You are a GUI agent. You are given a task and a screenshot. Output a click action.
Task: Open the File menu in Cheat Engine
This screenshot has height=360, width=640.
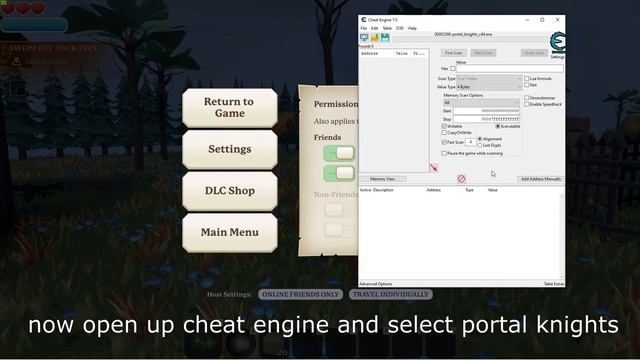363,28
